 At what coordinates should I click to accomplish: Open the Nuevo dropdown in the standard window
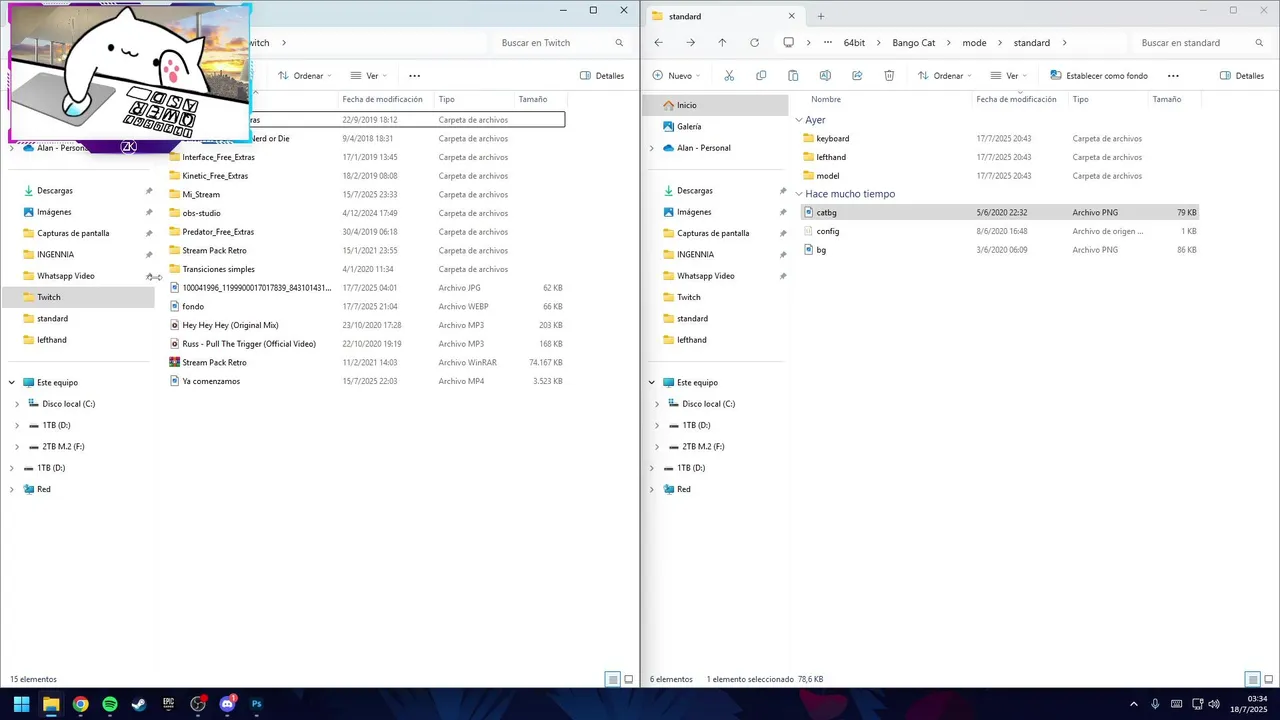pyautogui.click(x=675, y=76)
